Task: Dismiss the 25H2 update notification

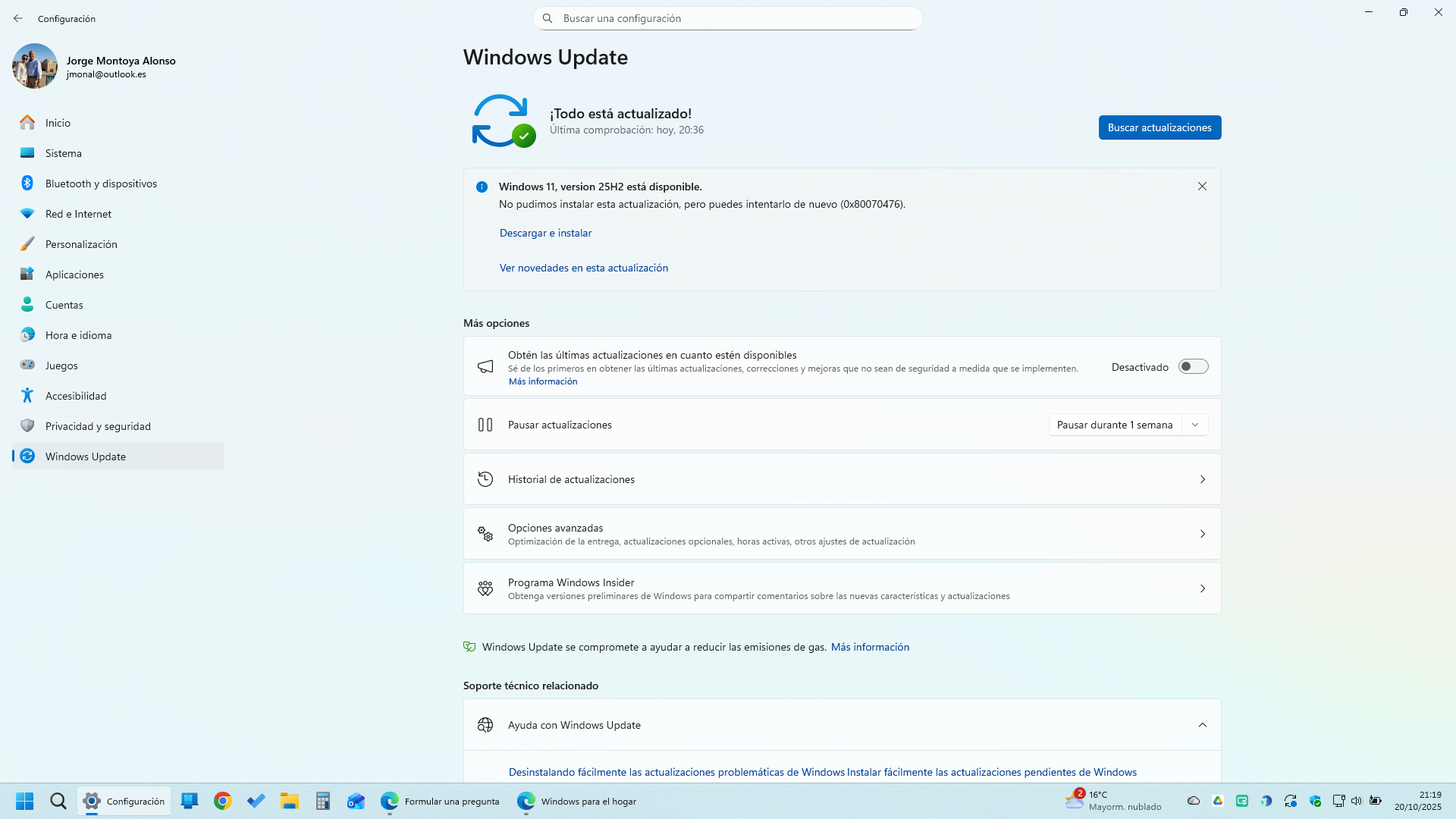Action: click(x=1202, y=186)
